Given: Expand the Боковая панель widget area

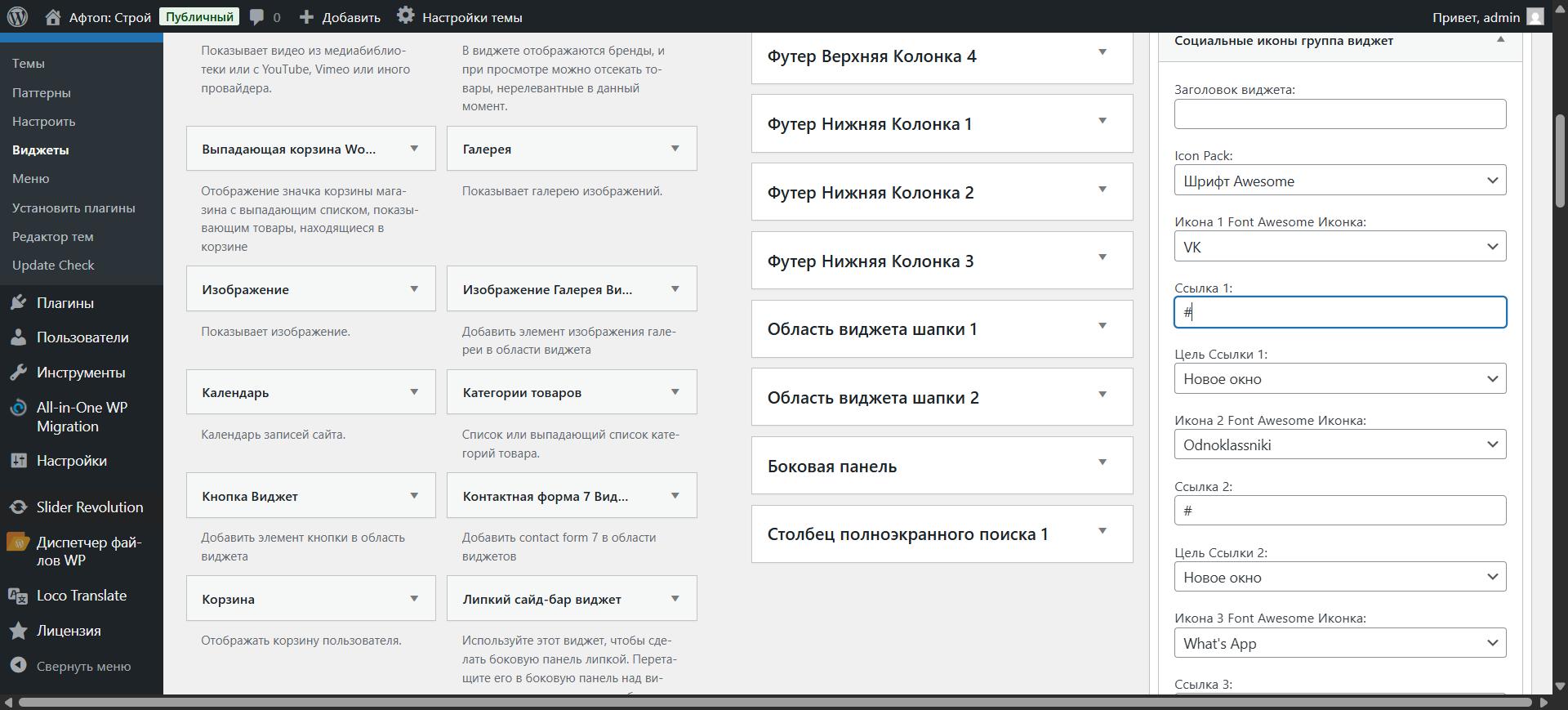Looking at the screenshot, I should tap(1102, 463).
